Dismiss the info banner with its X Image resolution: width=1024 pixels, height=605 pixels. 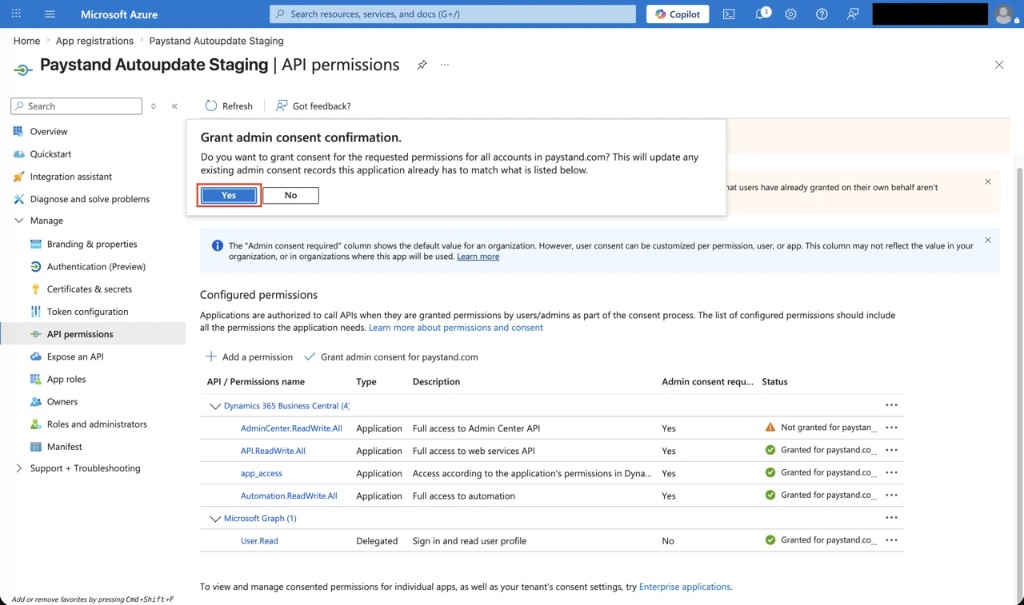click(x=988, y=240)
